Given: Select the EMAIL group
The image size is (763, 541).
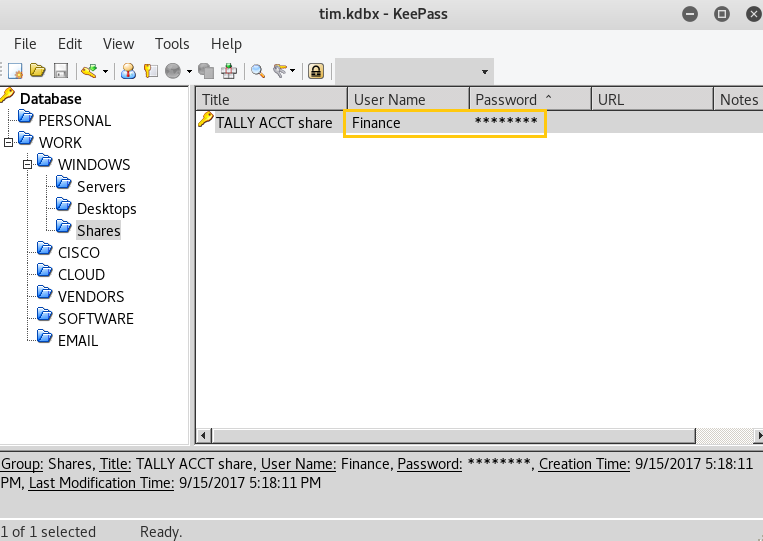Looking at the screenshot, I should click(78, 341).
